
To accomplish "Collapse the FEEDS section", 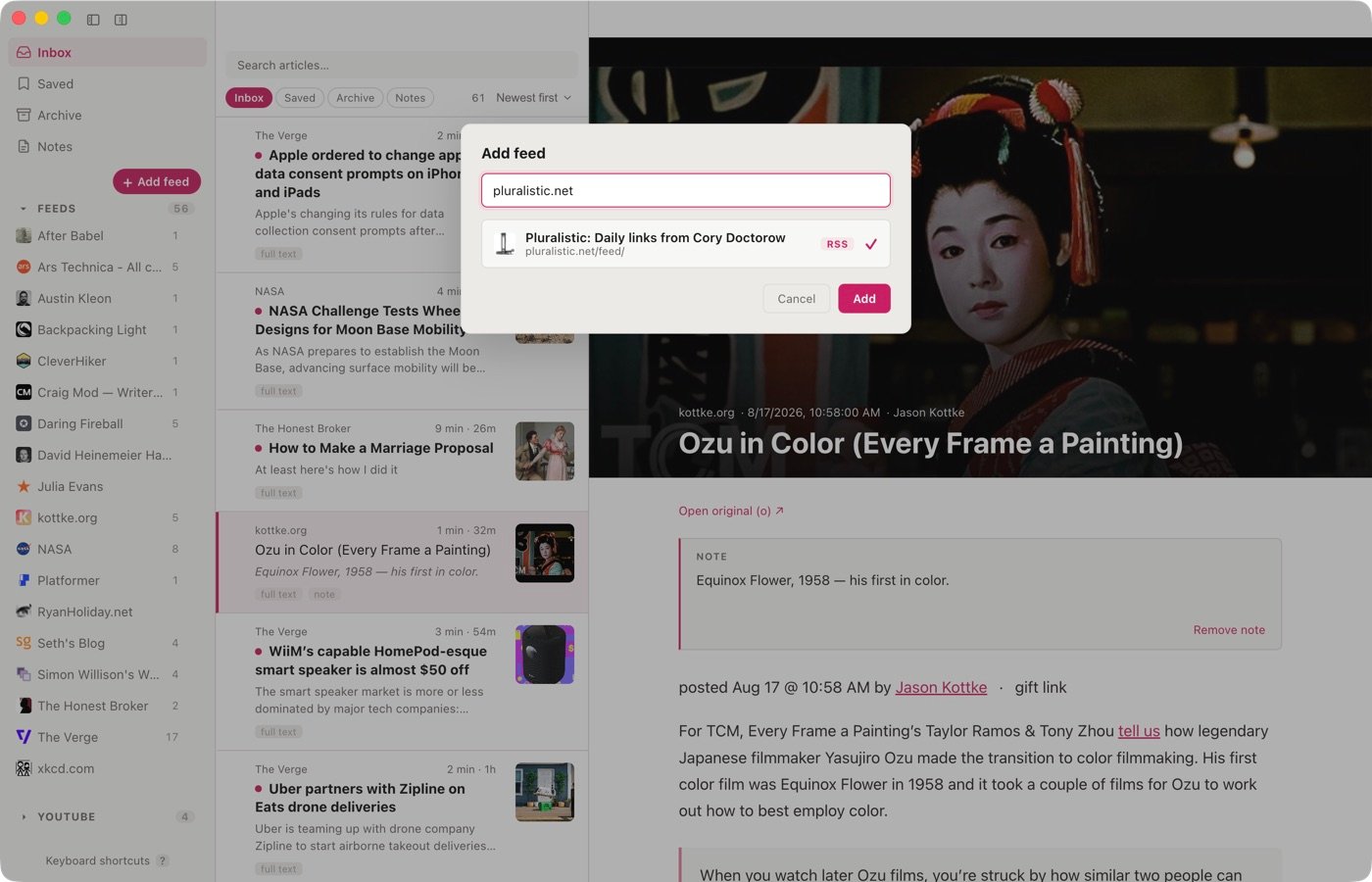I will point(24,209).
